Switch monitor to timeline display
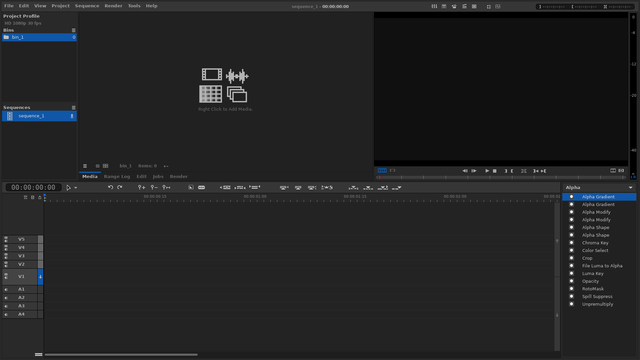Screen dimensions: 640x360 382,171
